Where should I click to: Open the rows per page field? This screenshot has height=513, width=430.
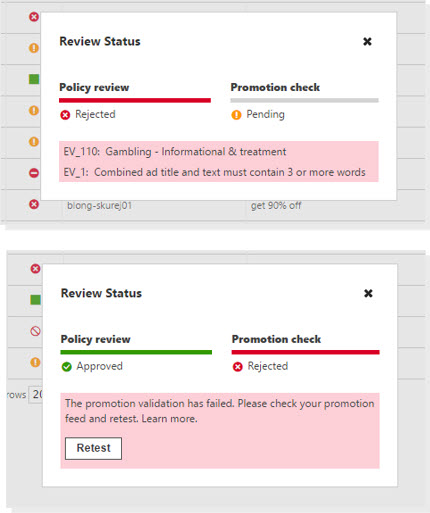(36, 395)
